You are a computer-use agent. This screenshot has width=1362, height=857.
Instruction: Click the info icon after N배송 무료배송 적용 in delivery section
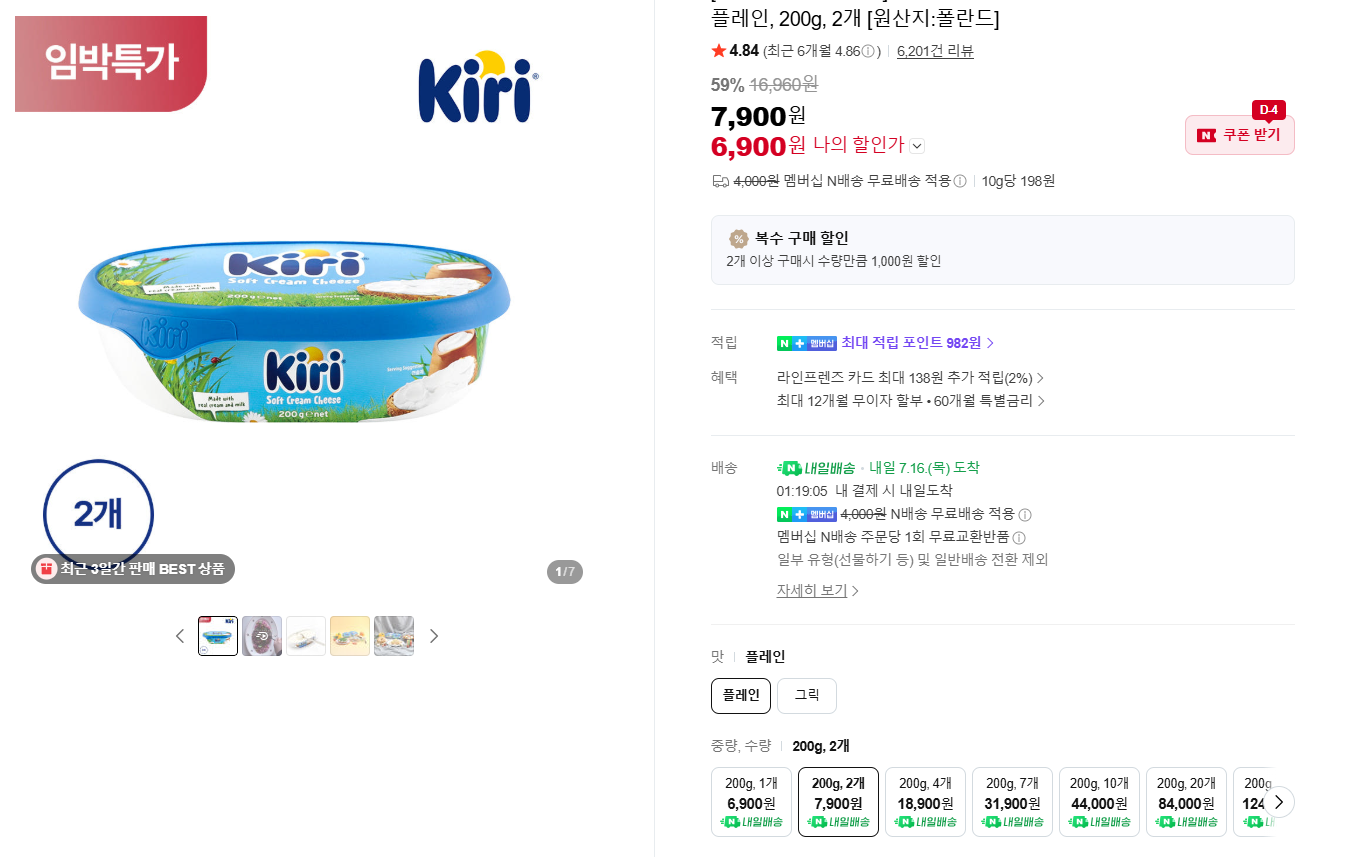(1025, 515)
